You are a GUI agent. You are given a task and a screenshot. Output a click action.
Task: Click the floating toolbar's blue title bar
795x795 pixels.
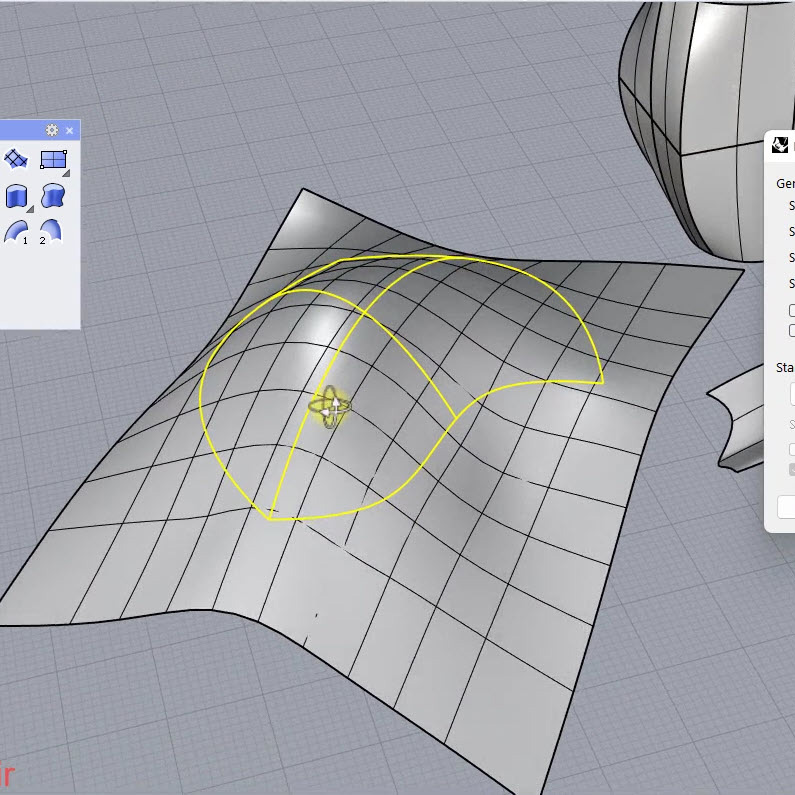[x=20, y=130]
